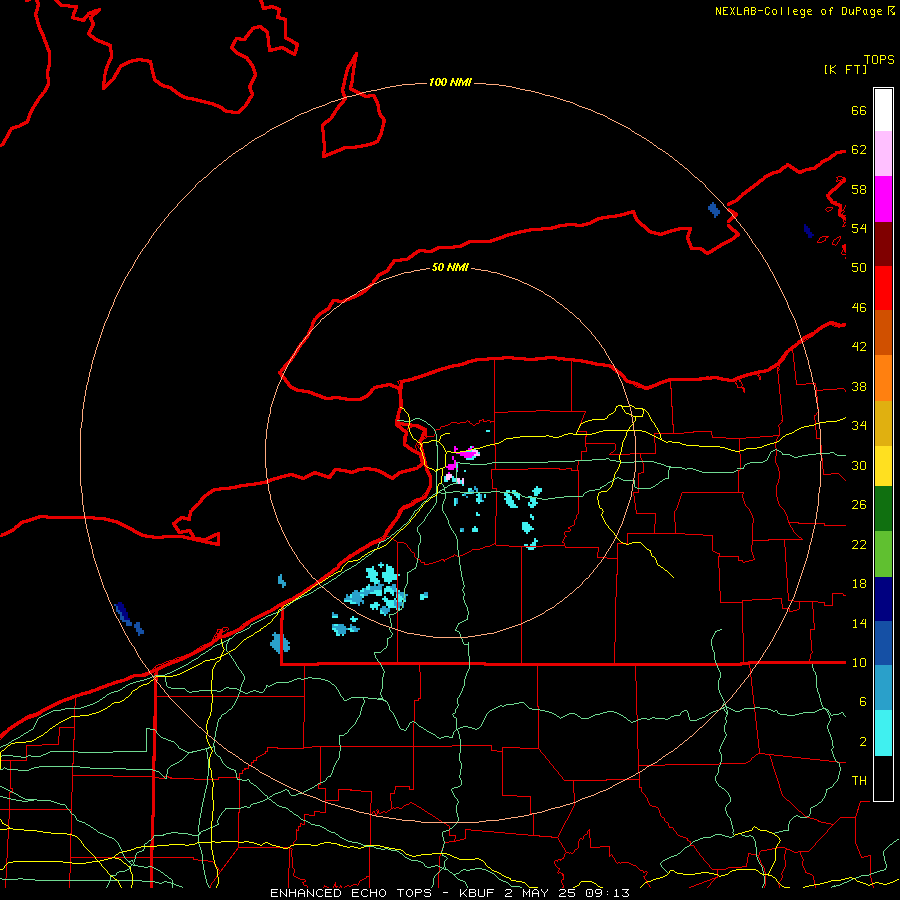The image size is (900, 900).
Task: Select the light blue swatch beside 6
Action: (883, 688)
